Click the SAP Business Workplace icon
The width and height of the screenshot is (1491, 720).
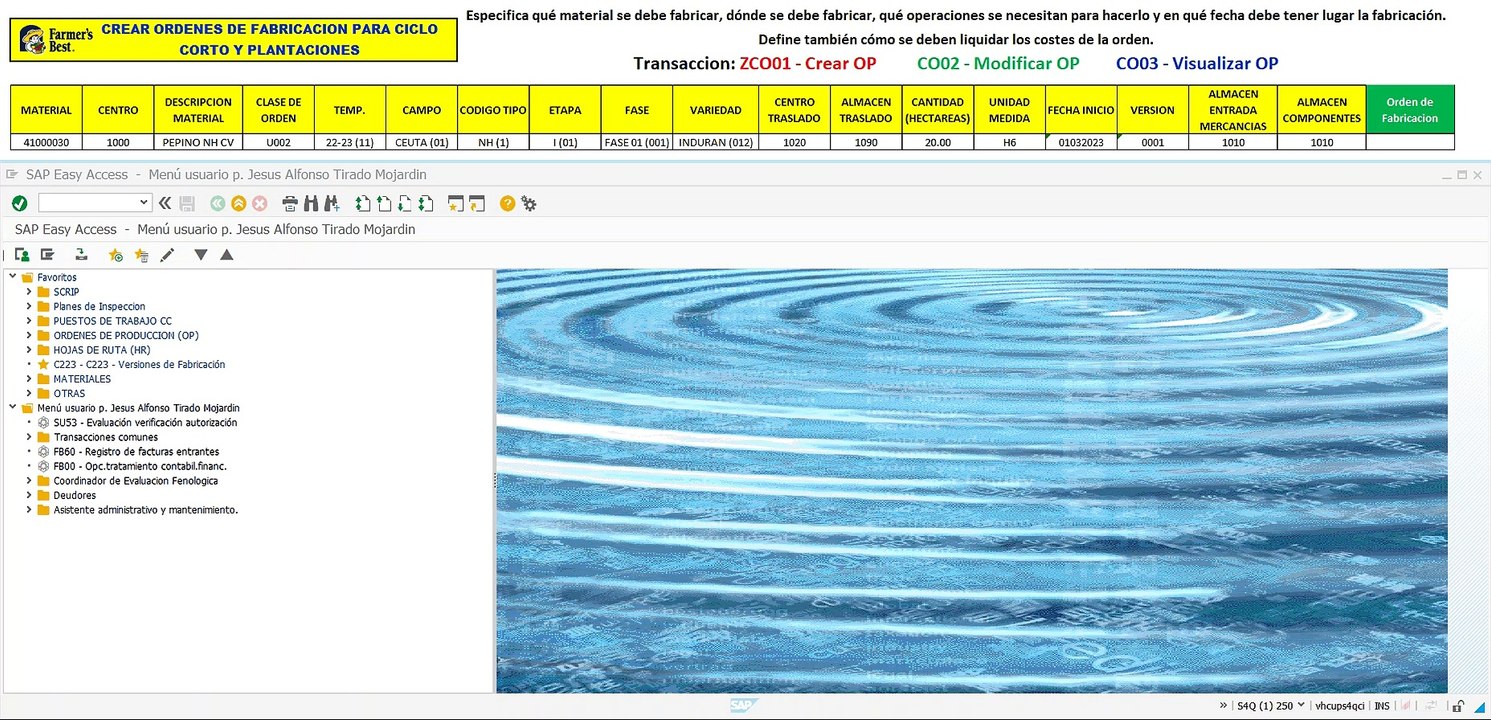click(82, 255)
